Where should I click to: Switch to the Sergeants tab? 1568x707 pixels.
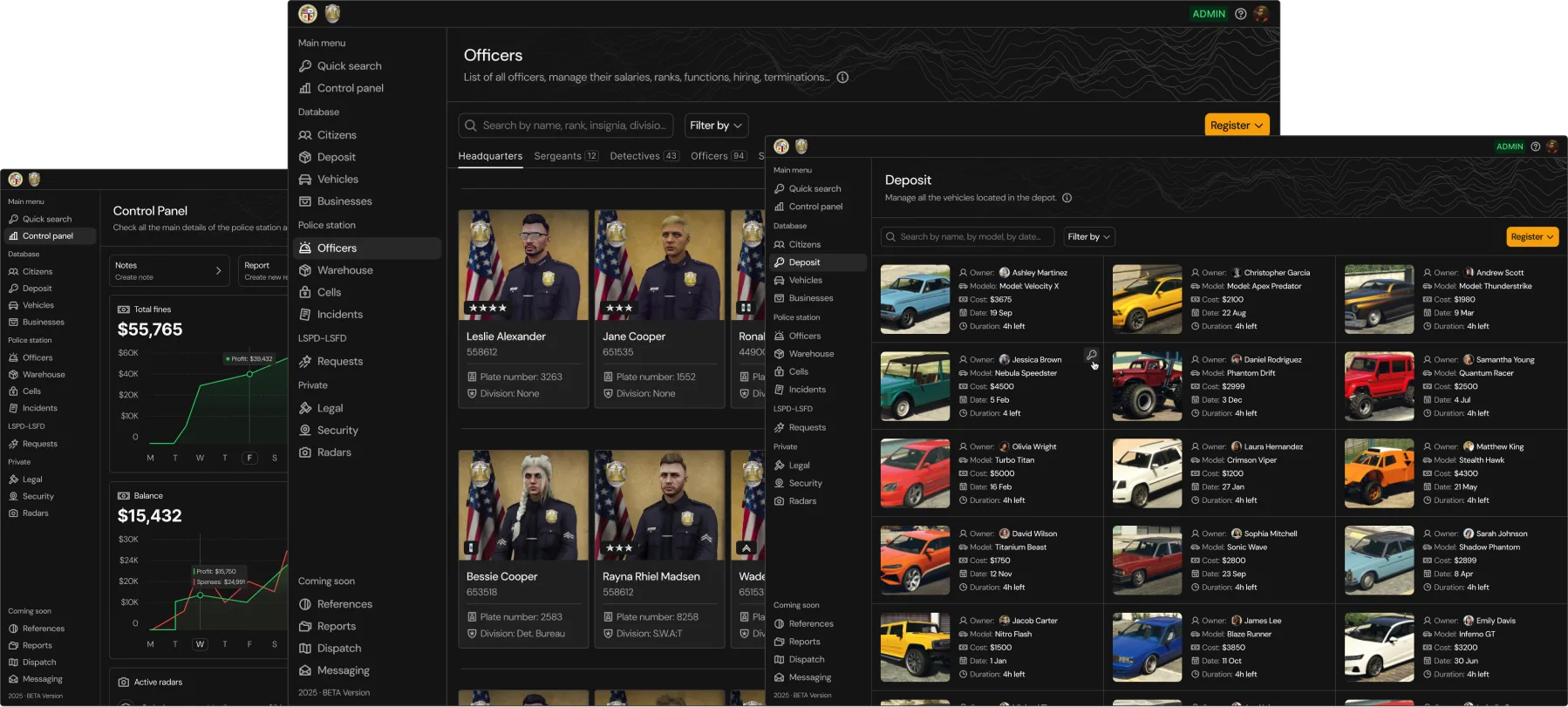pos(565,156)
